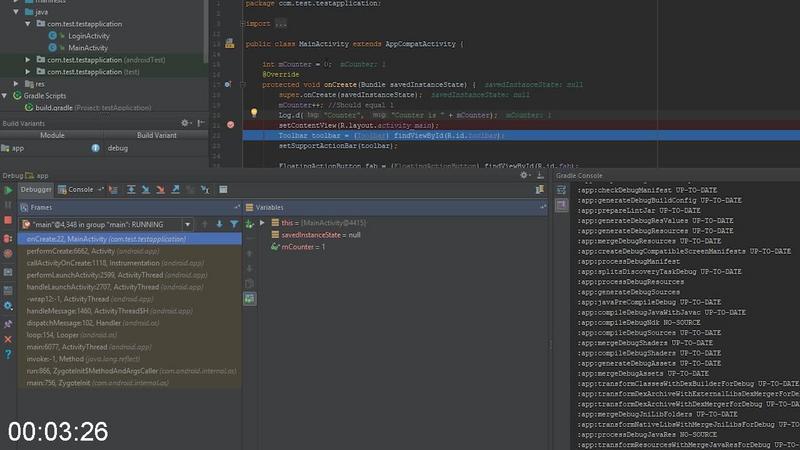This screenshot has height=450, width=800.
Task: Select the Variables panel header
Action: coord(395,208)
